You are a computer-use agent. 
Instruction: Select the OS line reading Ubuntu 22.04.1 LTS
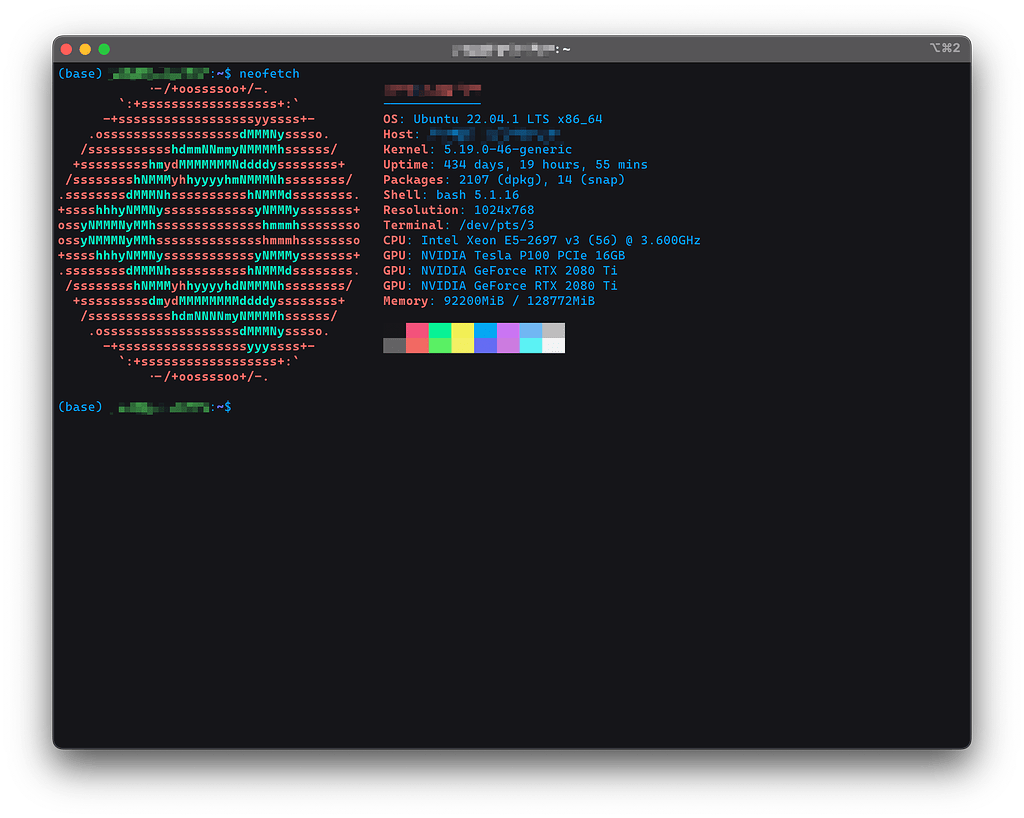pos(492,119)
